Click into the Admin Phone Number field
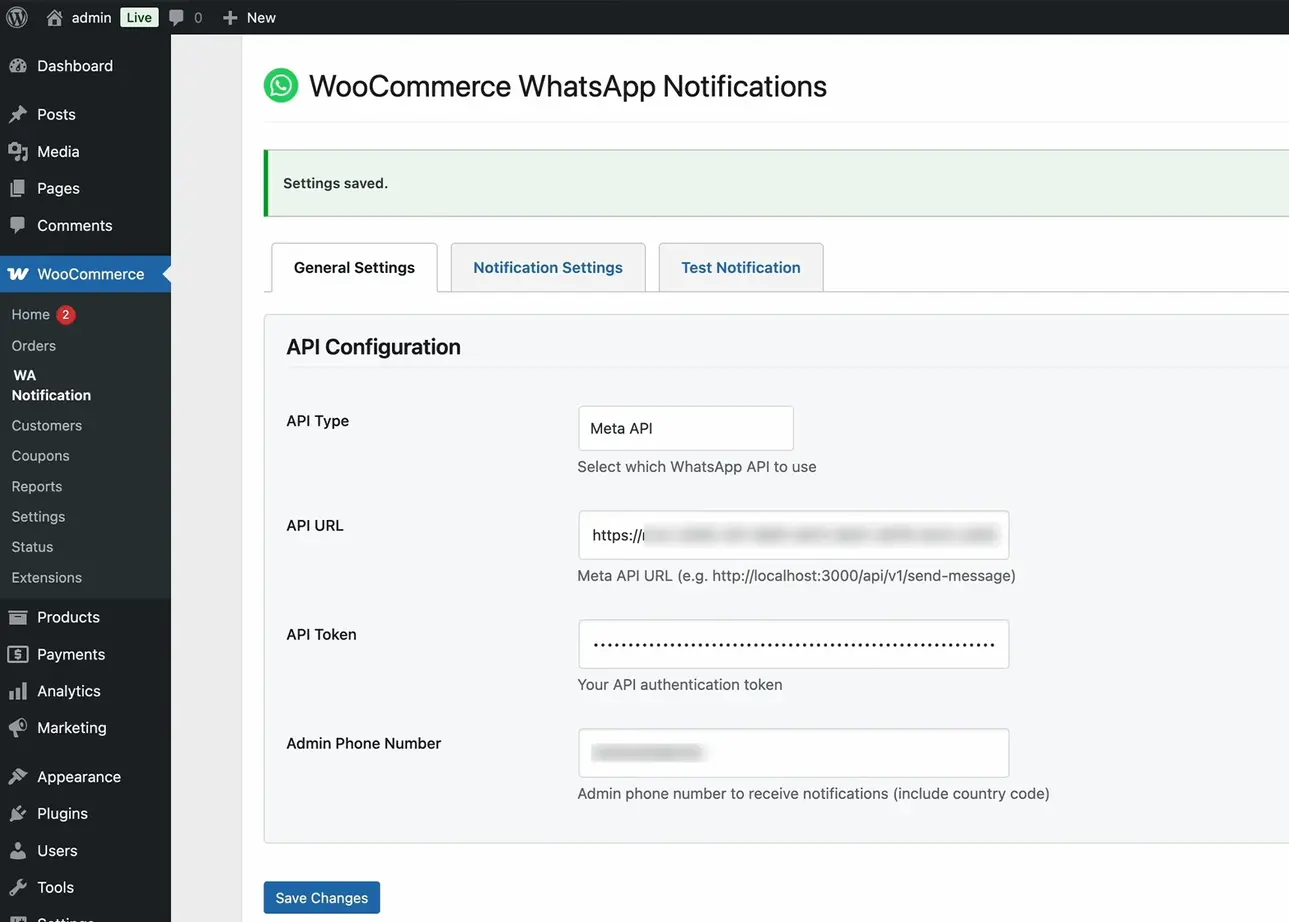The image size is (1289, 922). coord(794,753)
